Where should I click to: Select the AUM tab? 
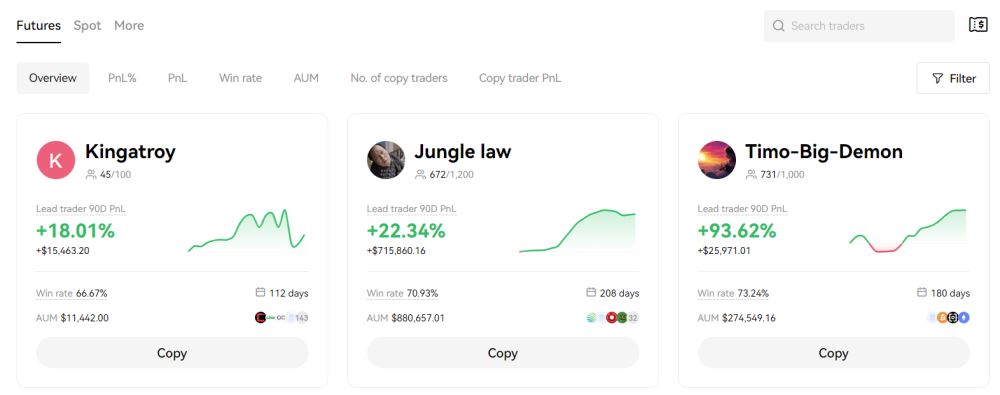[306, 78]
